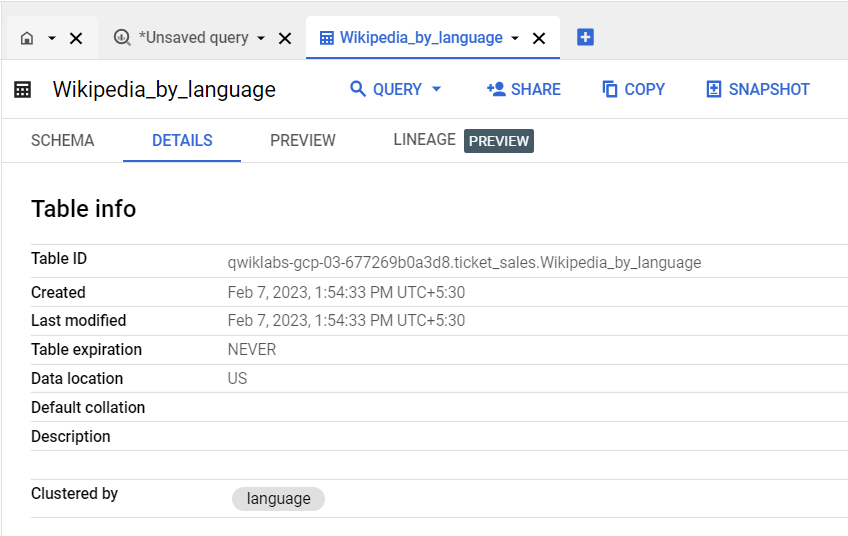
Task: Close the Wikipedia_by_language tab
Action: click(x=539, y=38)
